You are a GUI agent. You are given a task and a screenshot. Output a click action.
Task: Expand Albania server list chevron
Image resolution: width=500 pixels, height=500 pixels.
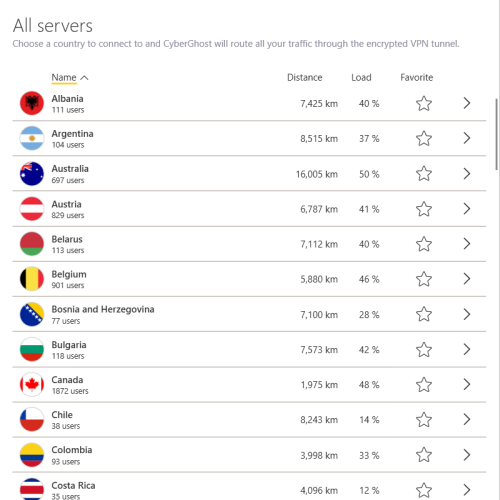pyautogui.click(x=467, y=103)
